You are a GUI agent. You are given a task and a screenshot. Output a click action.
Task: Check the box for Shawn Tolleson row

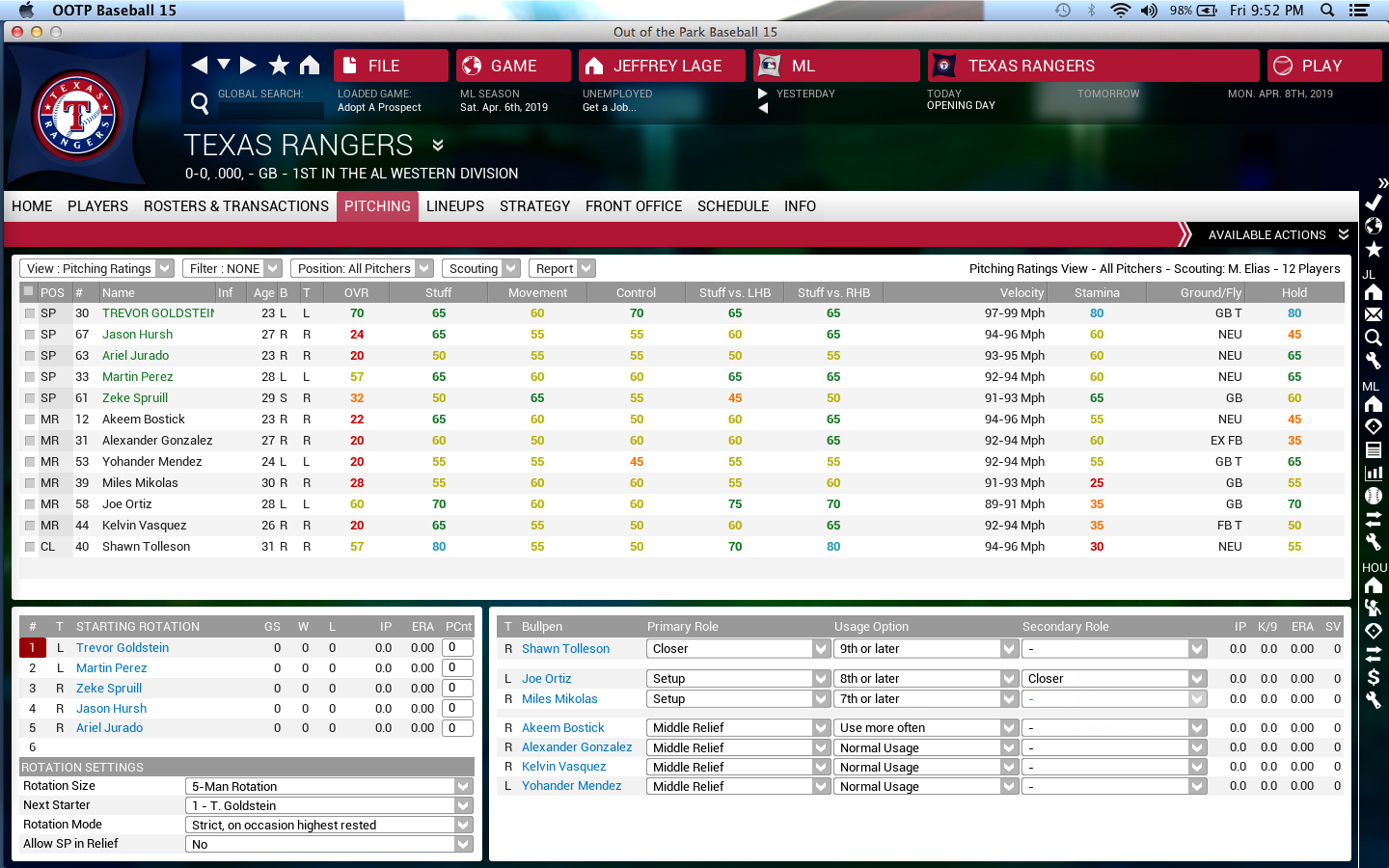point(30,547)
